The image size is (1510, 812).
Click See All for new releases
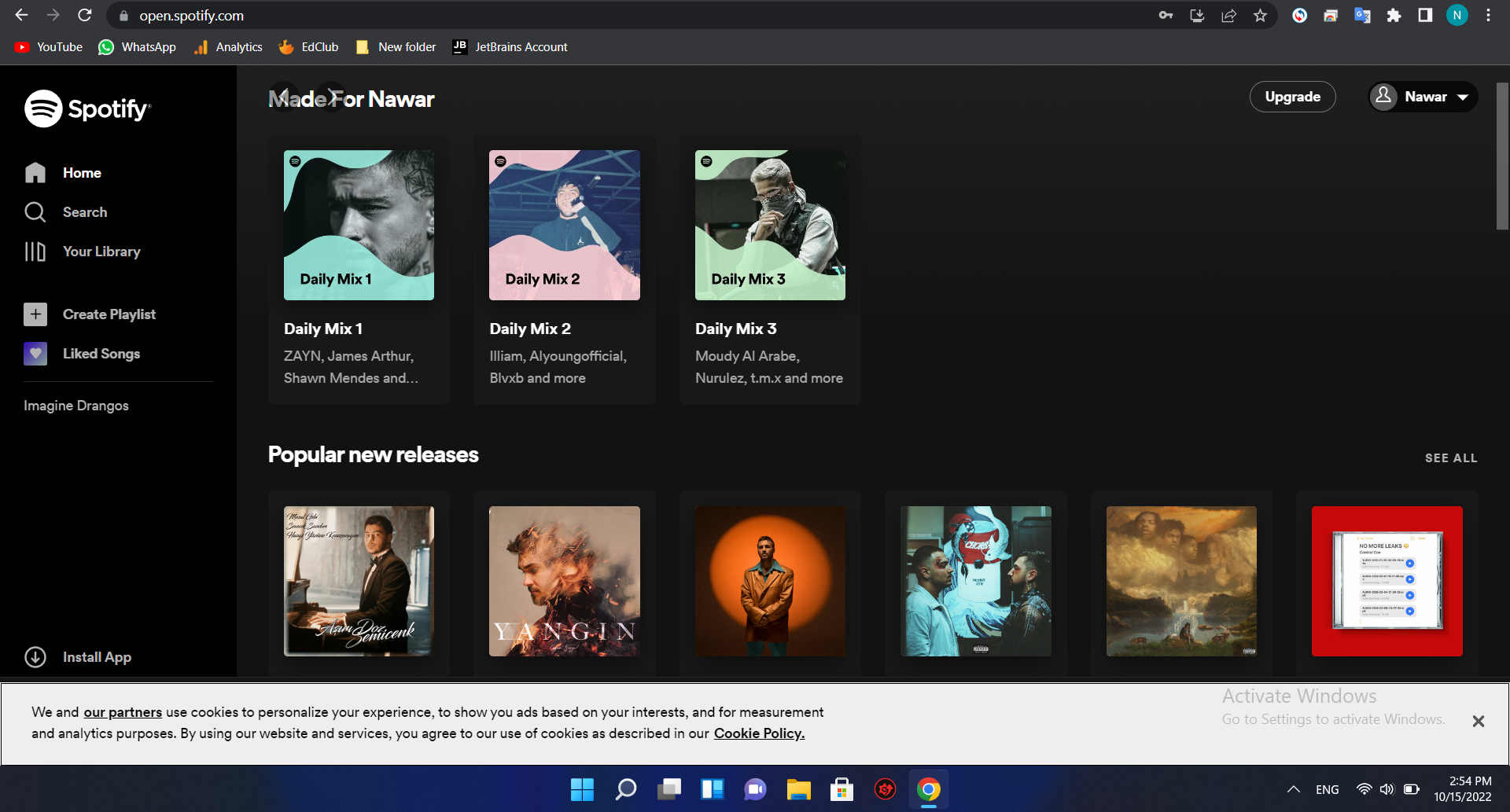[x=1450, y=458]
